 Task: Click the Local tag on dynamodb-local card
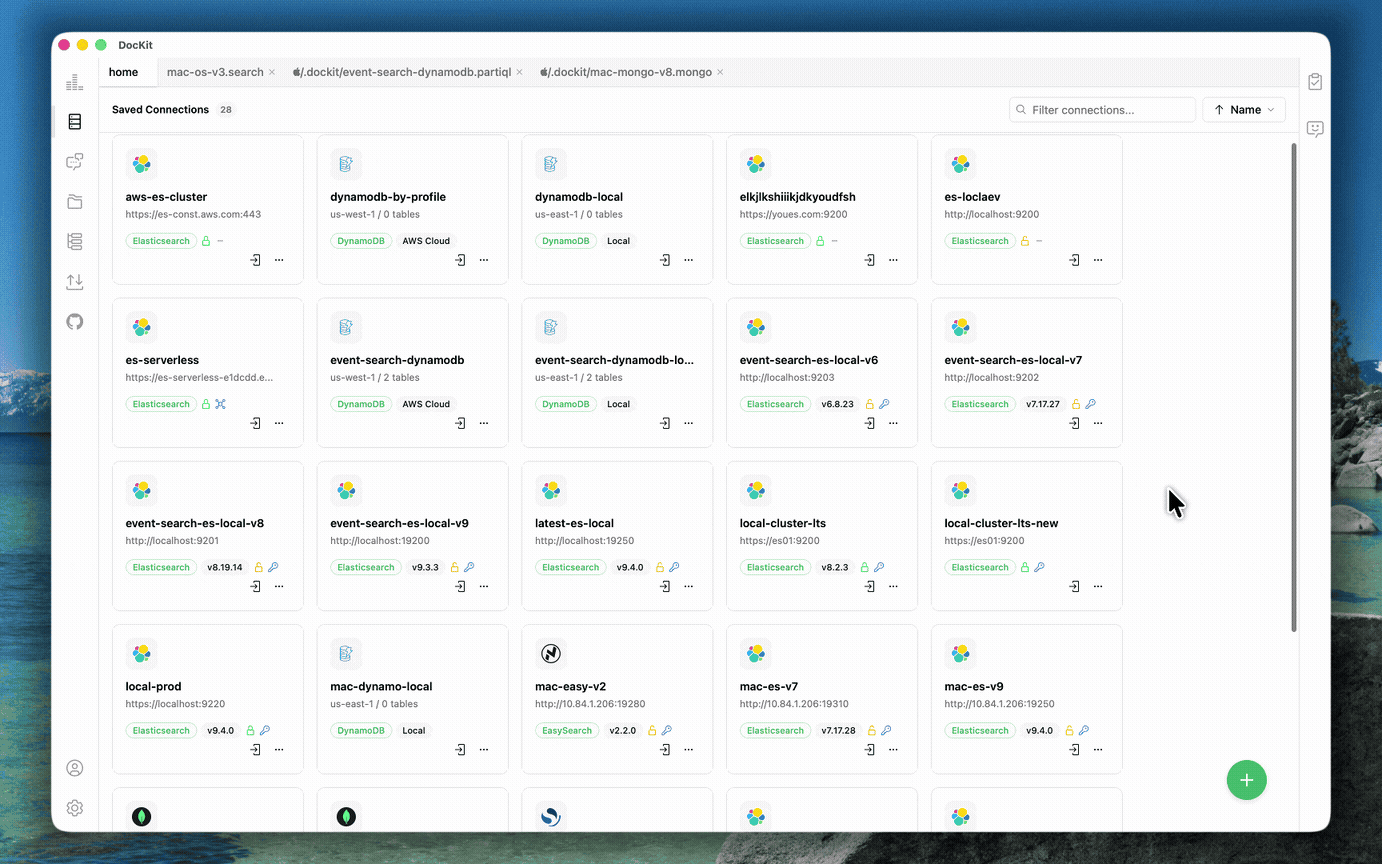pyautogui.click(x=619, y=241)
